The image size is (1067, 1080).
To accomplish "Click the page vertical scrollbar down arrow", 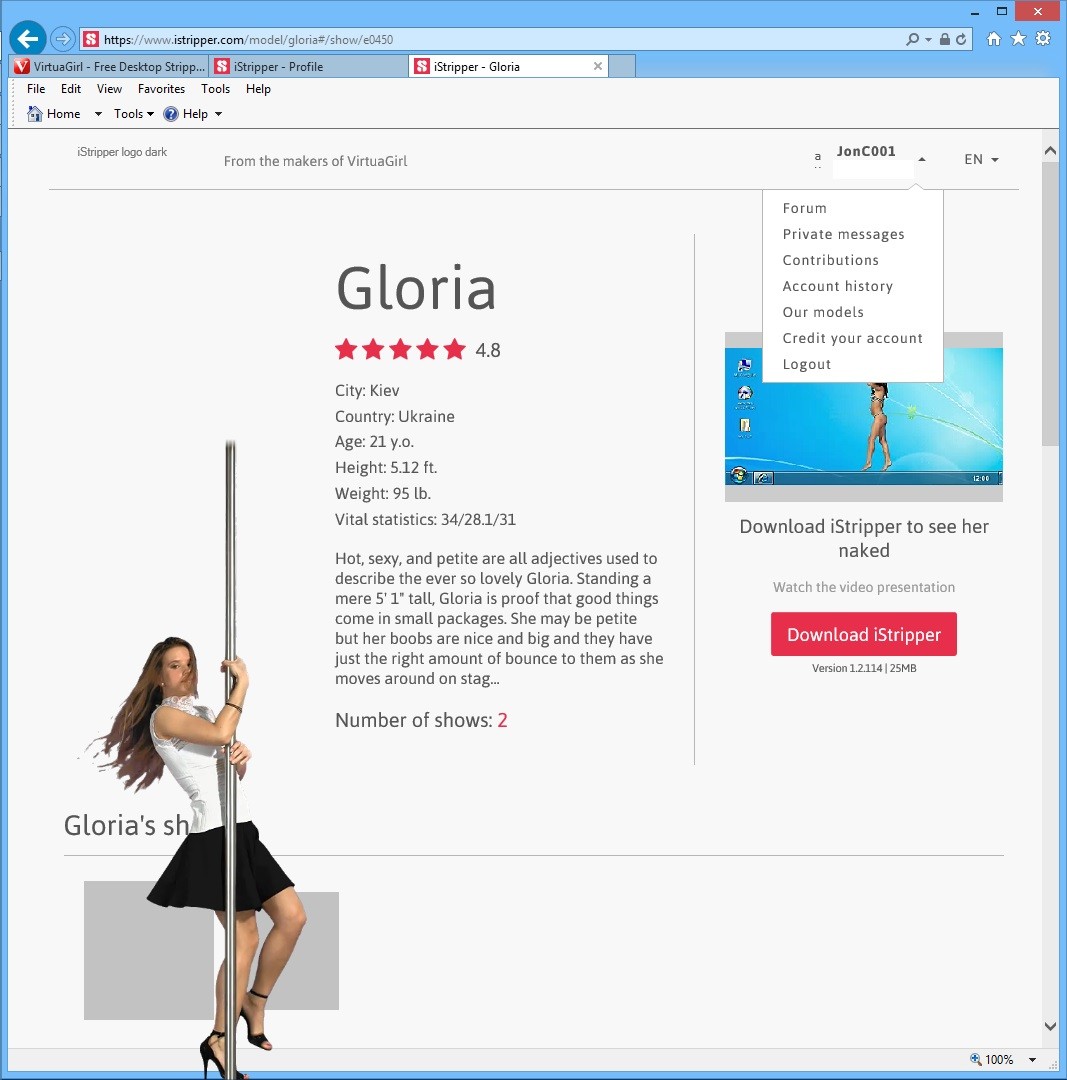I will pyautogui.click(x=1050, y=1026).
